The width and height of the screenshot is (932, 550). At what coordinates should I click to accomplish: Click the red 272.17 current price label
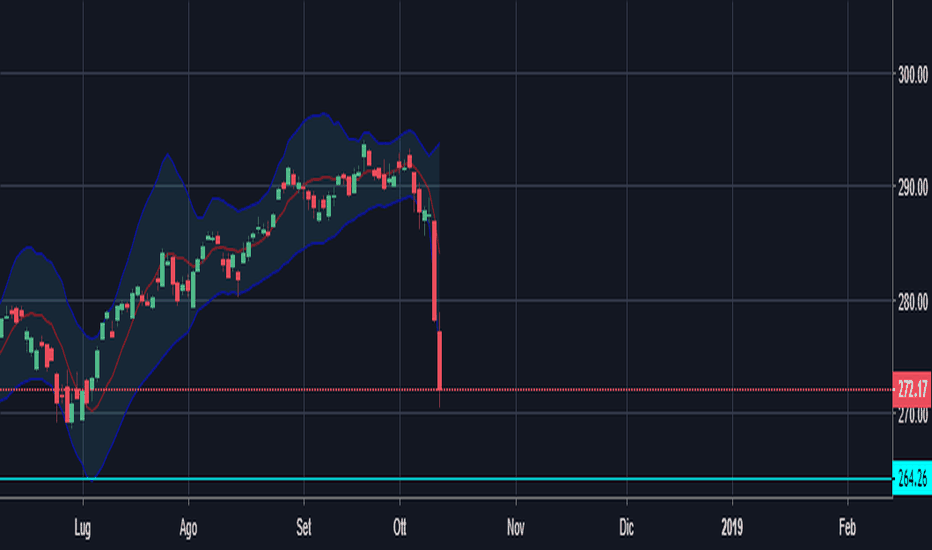pos(912,389)
